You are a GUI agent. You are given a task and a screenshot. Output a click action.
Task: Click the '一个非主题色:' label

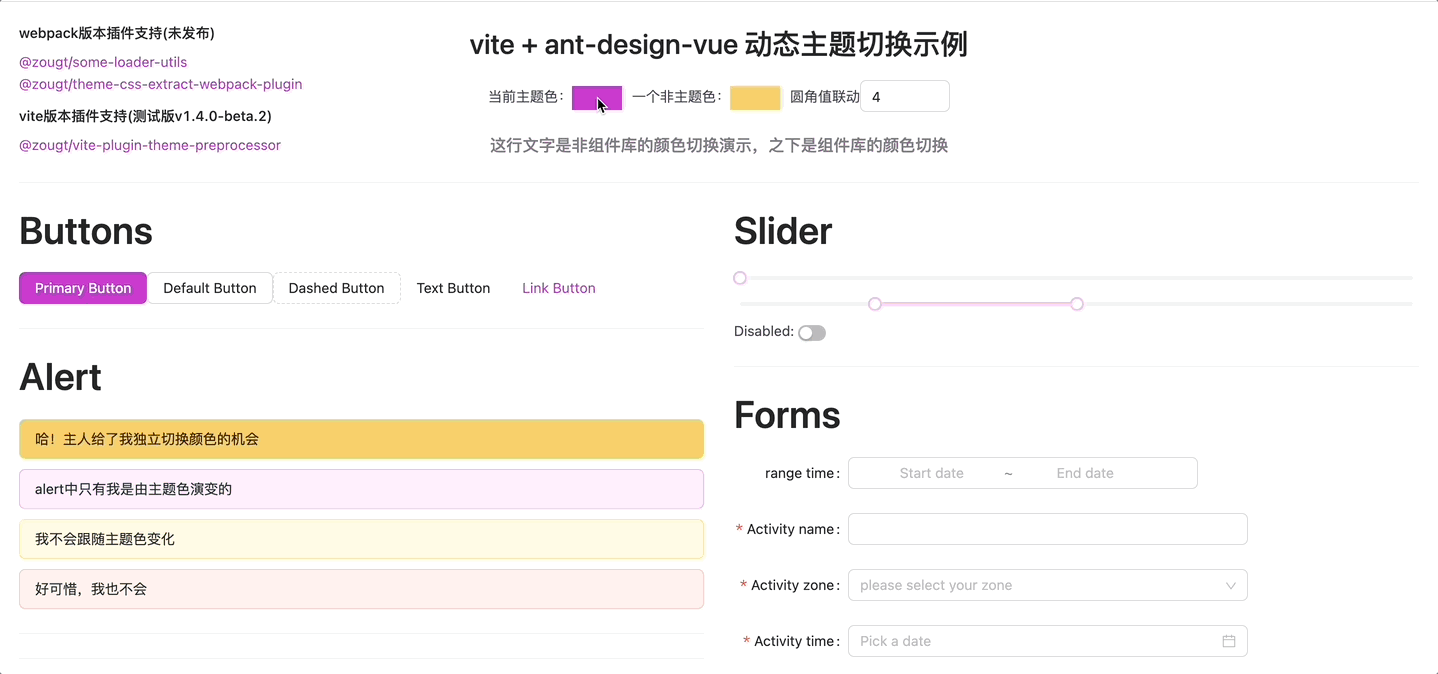click(677, 97)
